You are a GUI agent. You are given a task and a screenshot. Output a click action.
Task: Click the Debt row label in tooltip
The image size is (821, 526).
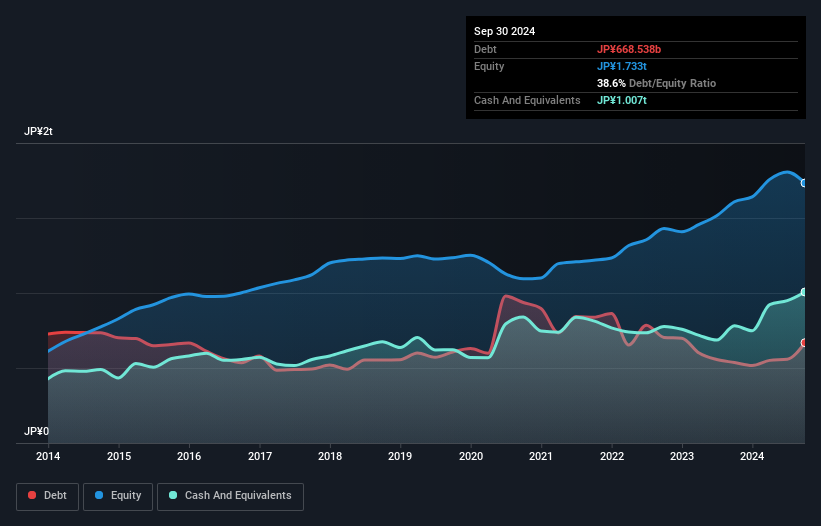485,49
